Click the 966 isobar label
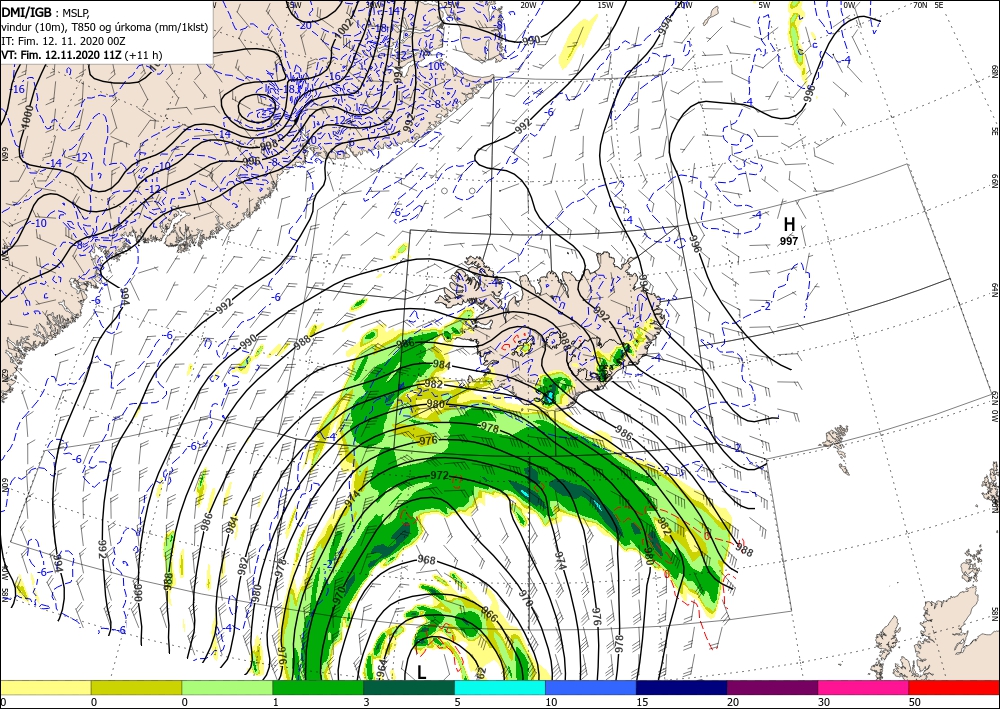Screen dimensions: 1000x709 (x=489, y=615)
